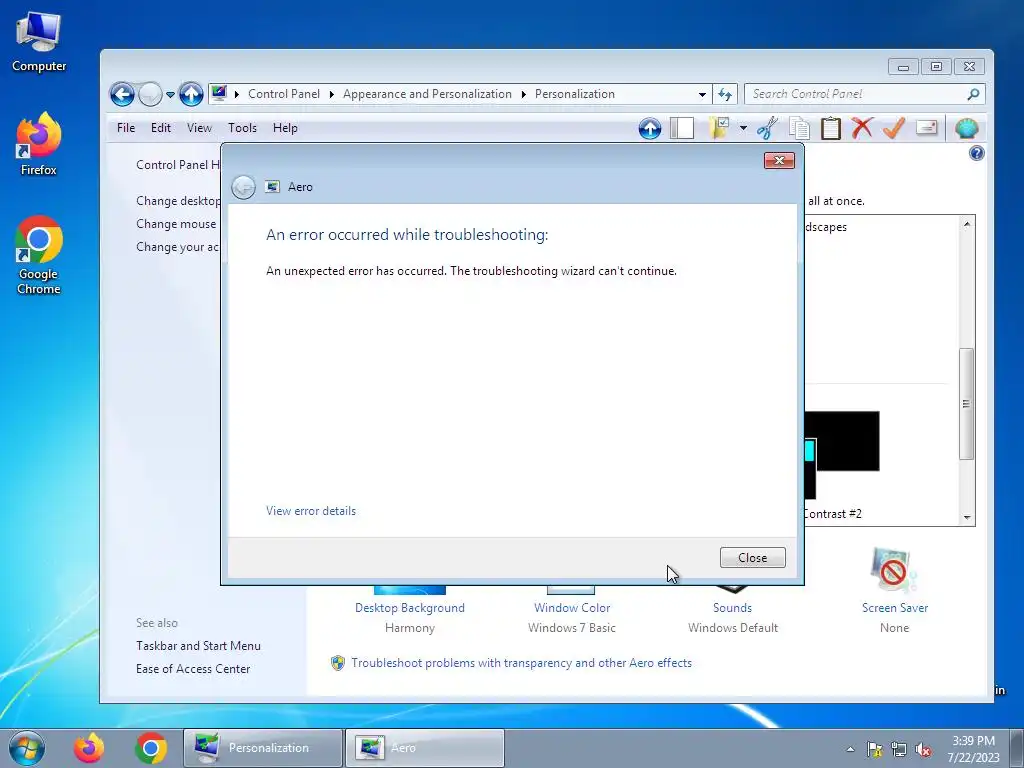Click the orange checkmark Properties icon
Image resolution: width=1024 pixels, height=768 pixels.
click(893, 128)
